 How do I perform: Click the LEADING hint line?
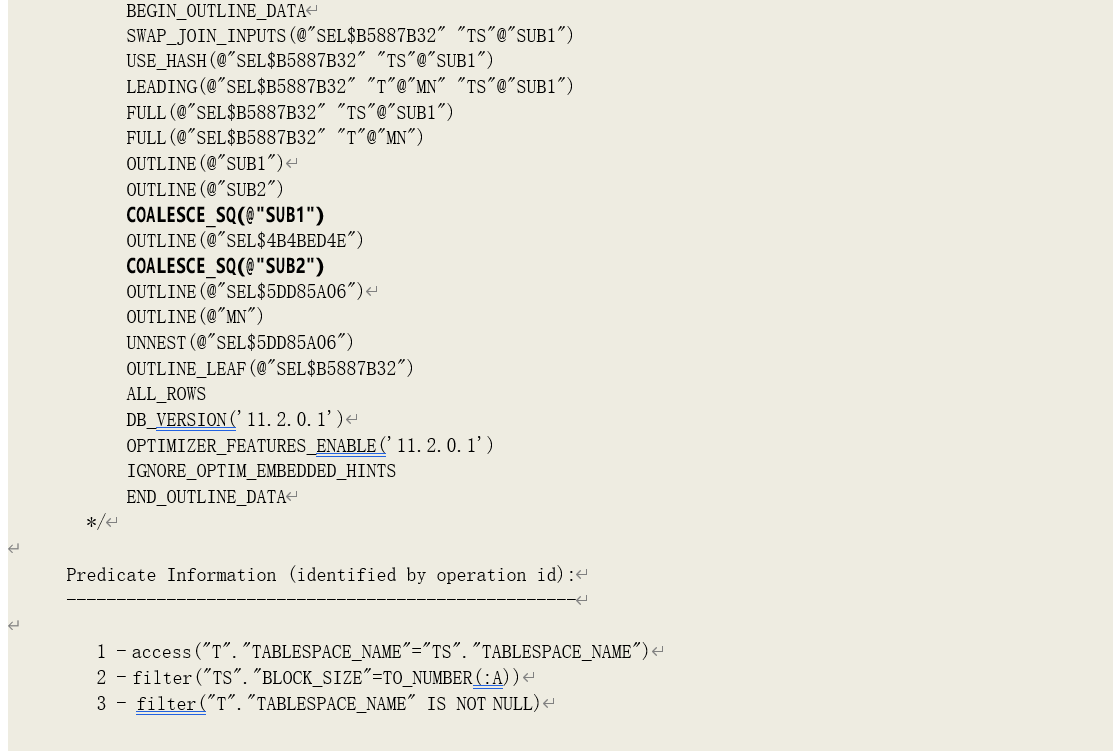350,87
